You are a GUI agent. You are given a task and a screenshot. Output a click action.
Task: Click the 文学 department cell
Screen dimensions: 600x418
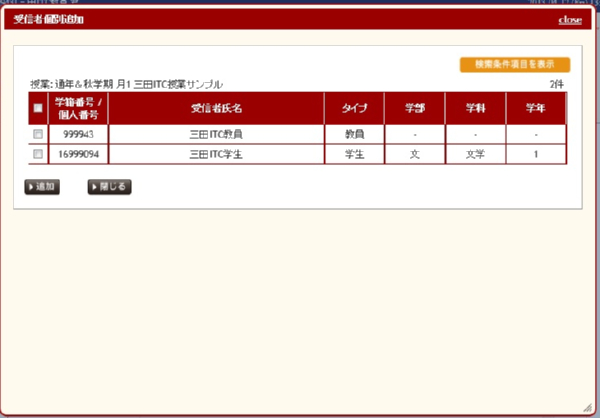475,154
